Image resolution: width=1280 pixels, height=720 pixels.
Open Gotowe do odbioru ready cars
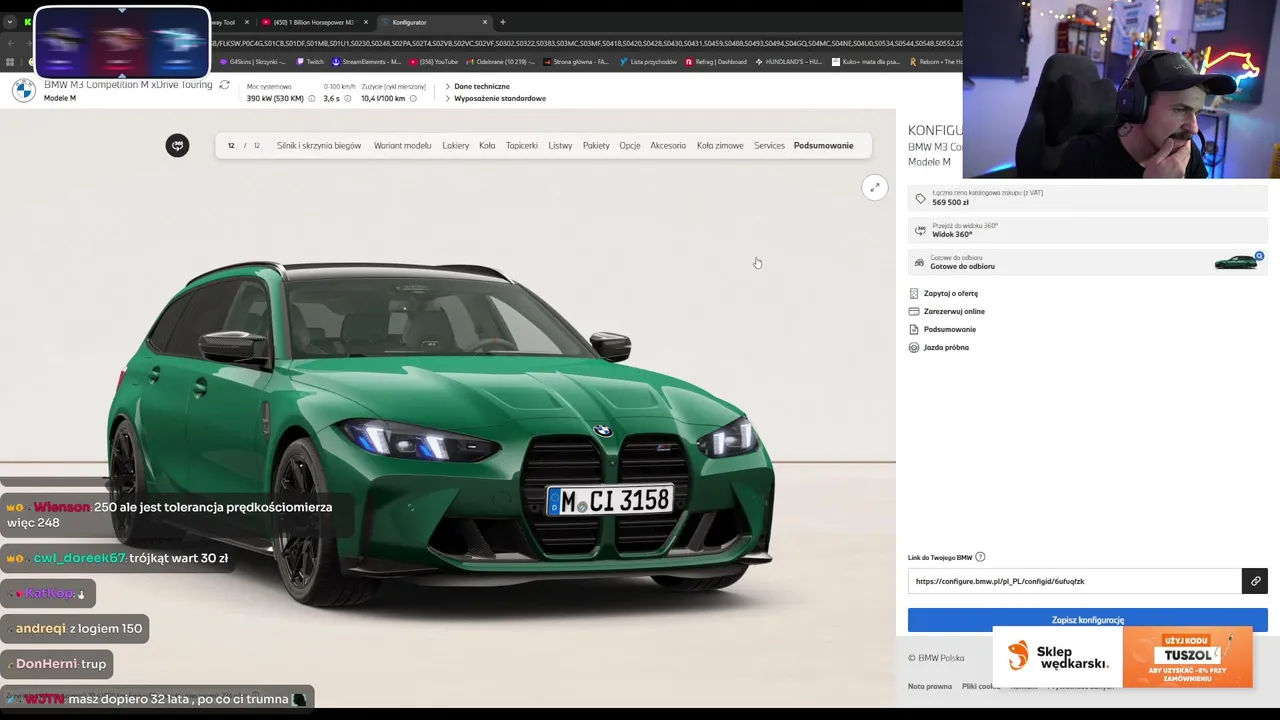coord(1088,262)
